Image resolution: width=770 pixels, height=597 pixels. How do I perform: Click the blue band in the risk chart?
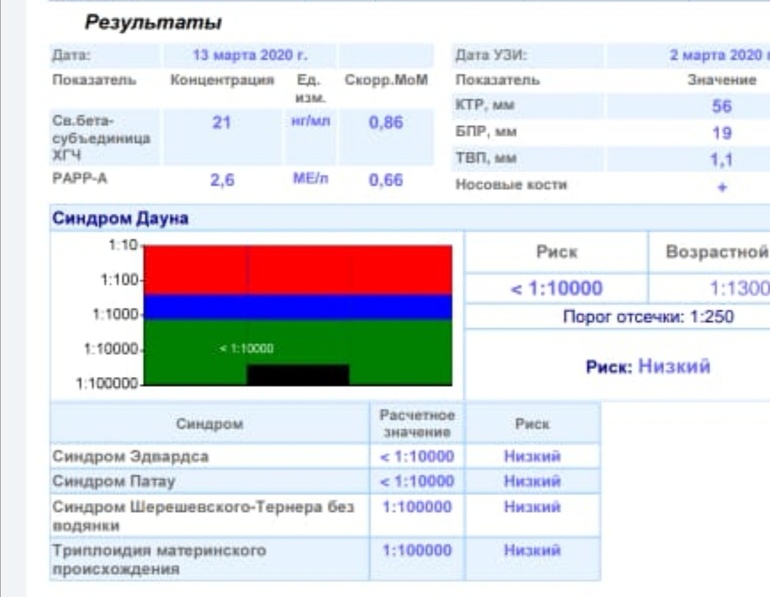tap(298, 307)
